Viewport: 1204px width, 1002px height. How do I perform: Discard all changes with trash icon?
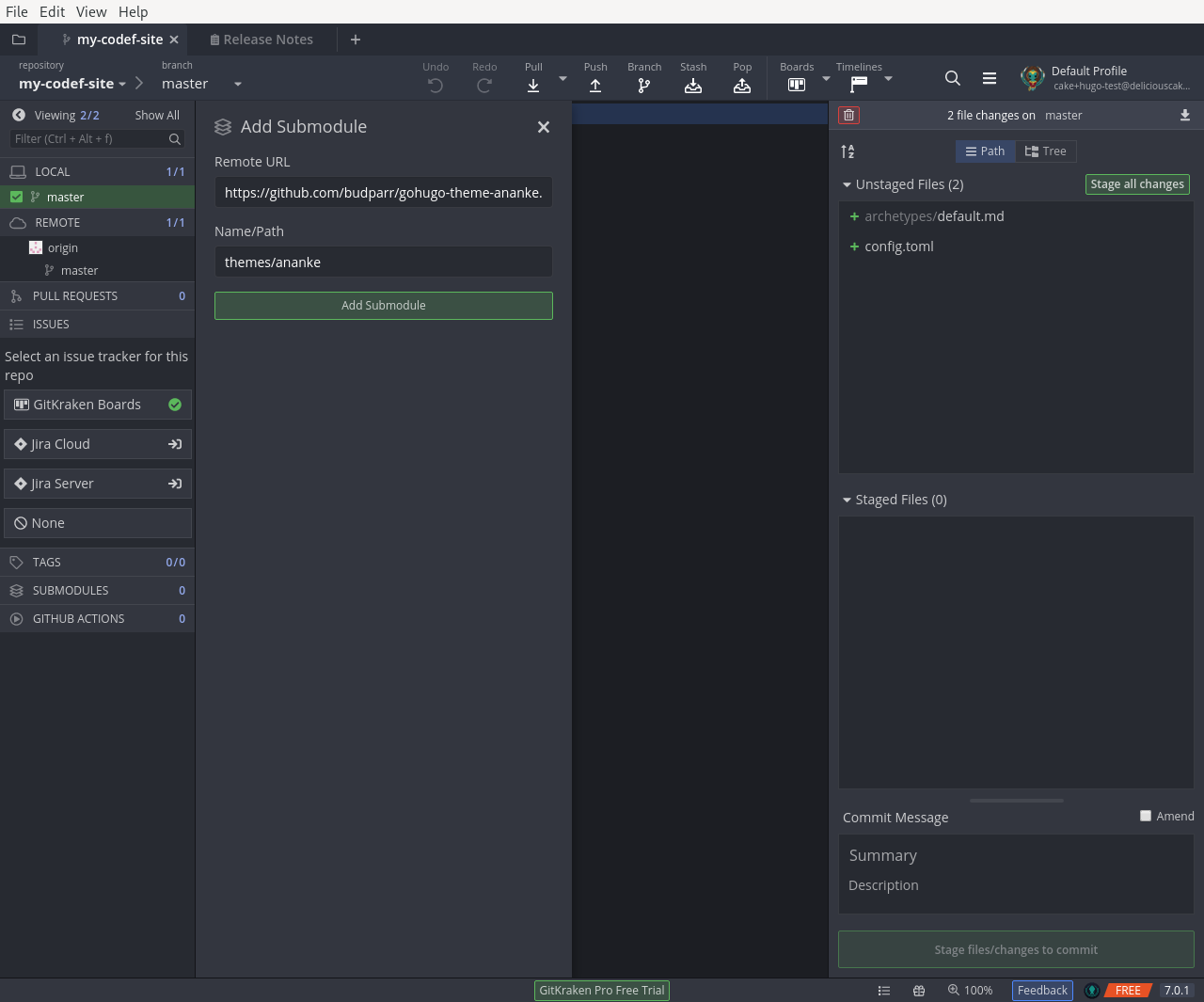pyautogui.click(x=849, y=115)
